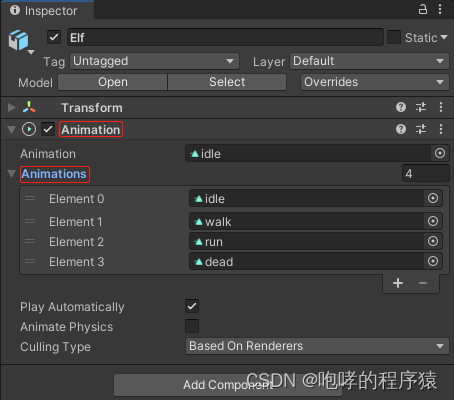Image resolution: width=454 pixels, height=400 pixels.
Task: Click the Animations size field showing 4
Action: pyautogui.click(x=426, y=173)
